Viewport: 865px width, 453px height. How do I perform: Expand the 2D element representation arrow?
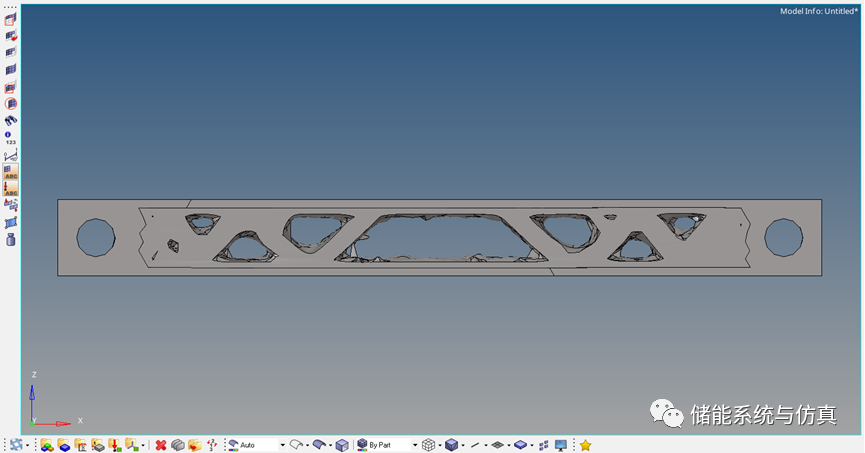tap(509, 445)
